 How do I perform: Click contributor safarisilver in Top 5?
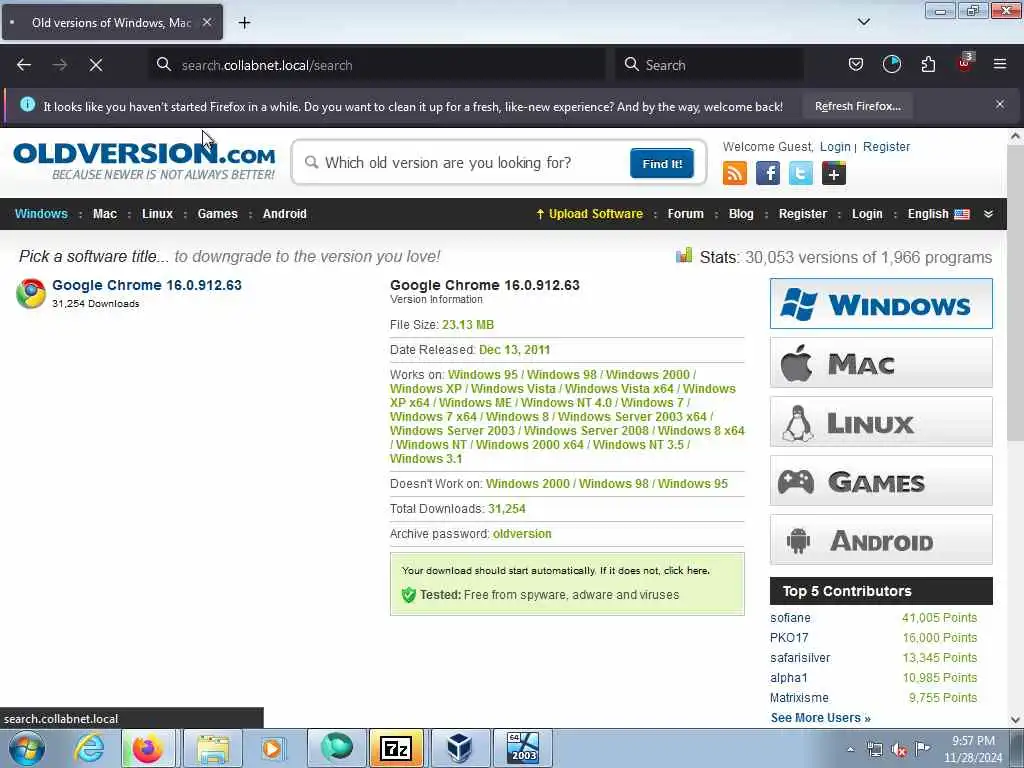coord(799,658)
